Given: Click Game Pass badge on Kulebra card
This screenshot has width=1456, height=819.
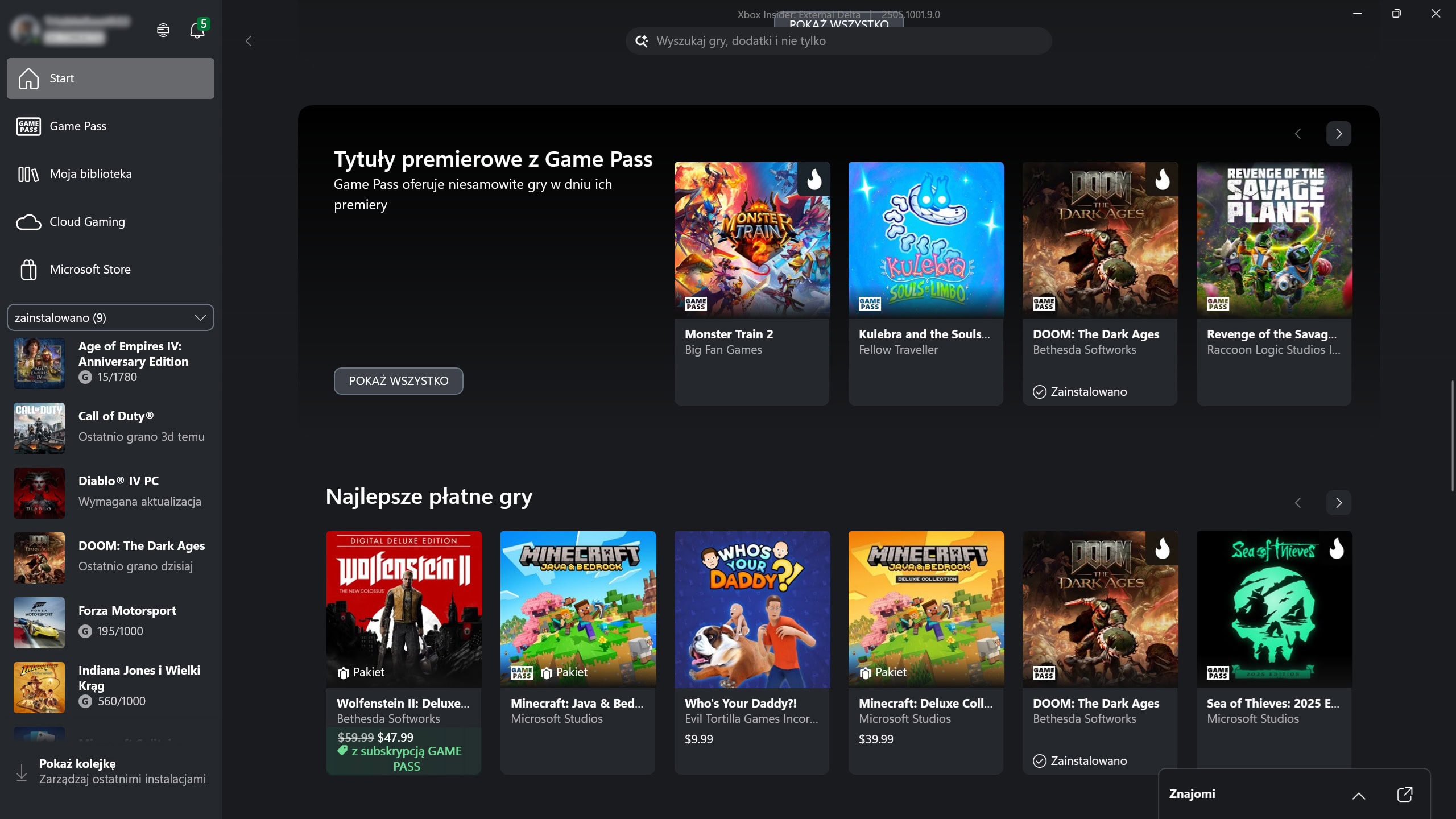Looking at the screenshot, I should (x=870, y=304).
